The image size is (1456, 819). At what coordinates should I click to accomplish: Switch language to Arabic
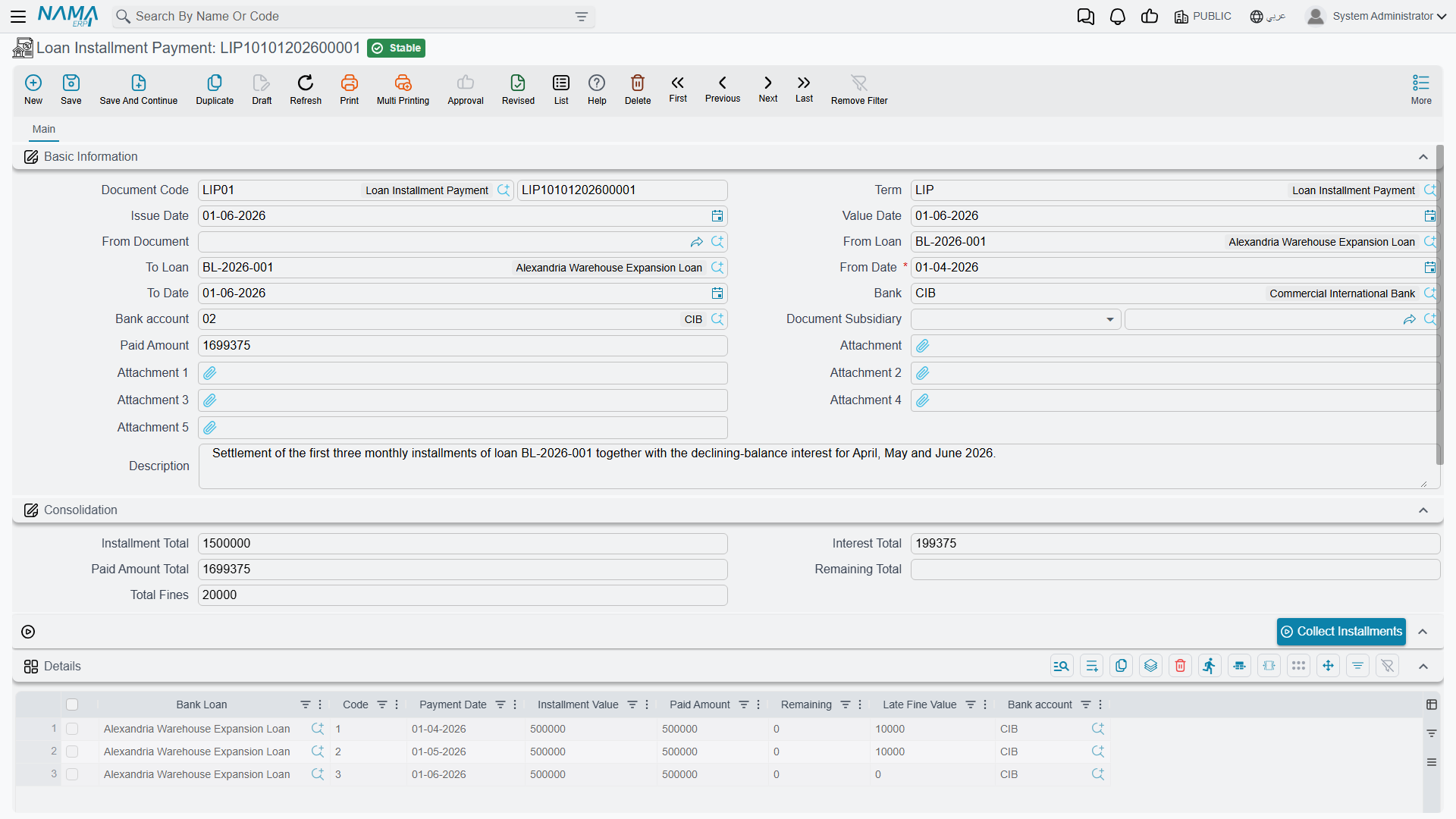click(1268, 16)
